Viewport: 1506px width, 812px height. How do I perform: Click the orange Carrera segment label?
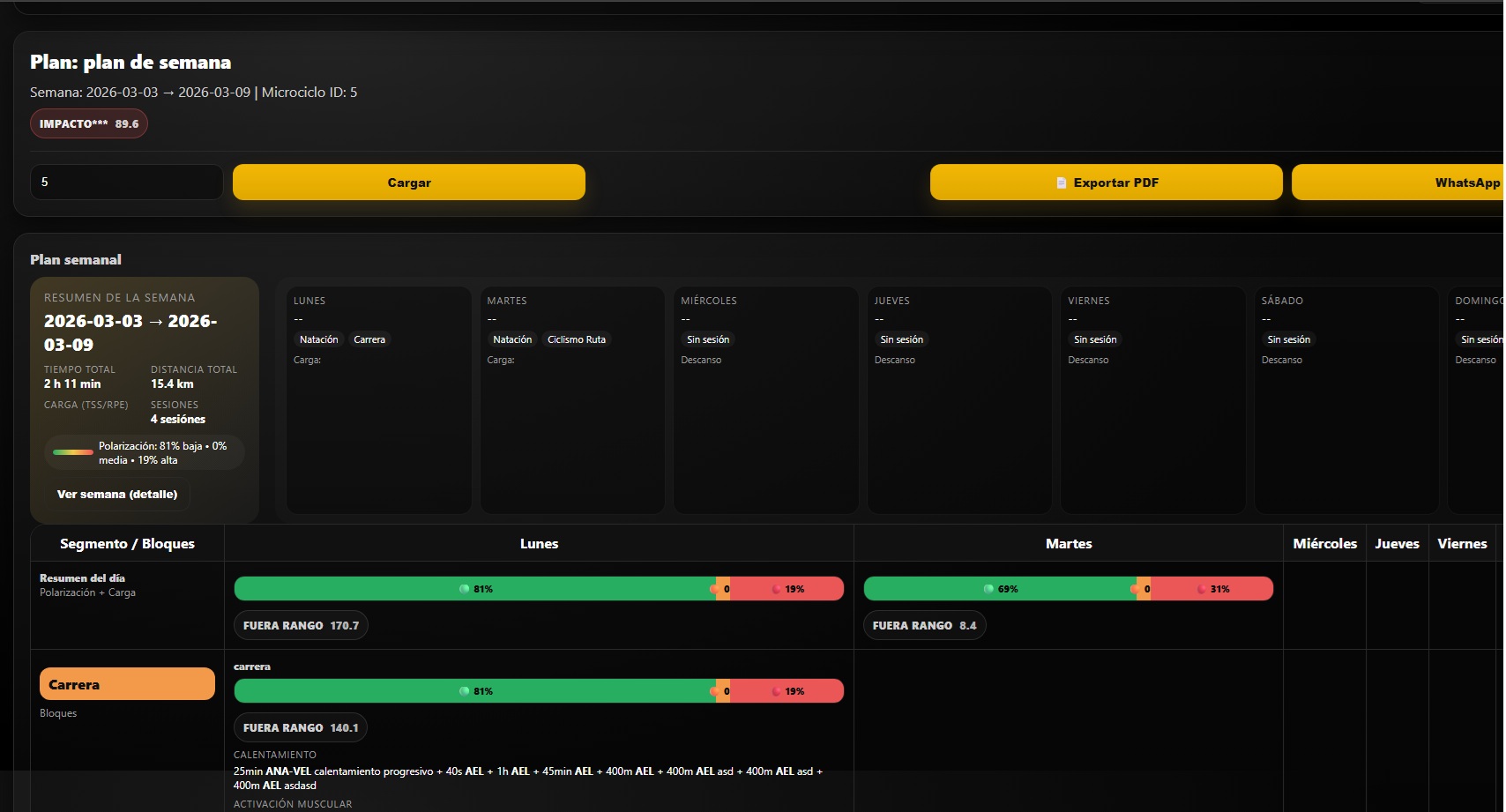click(127, 684)
